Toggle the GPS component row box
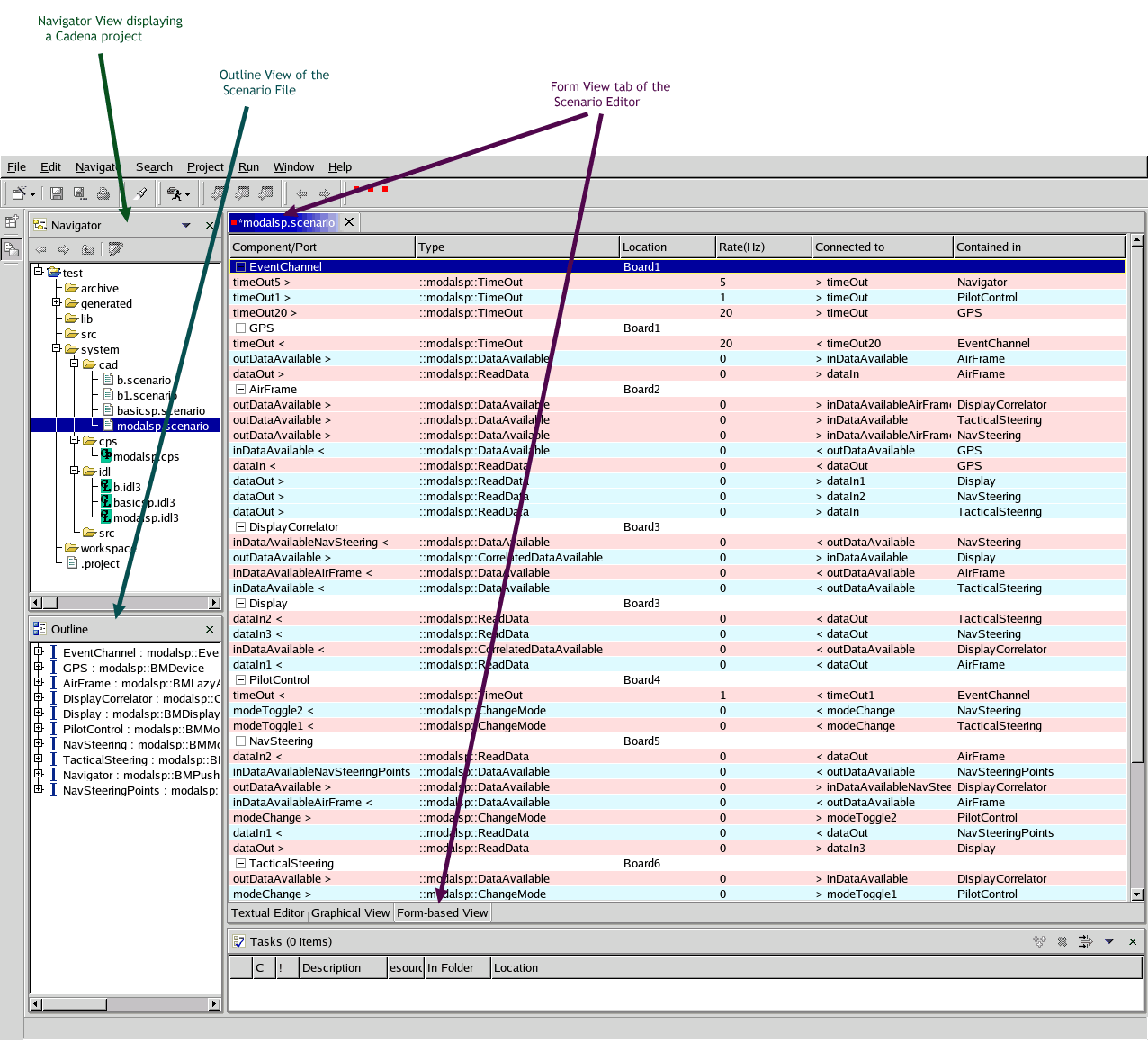Screen dimensions: 1148x1042 pos(240,328)
